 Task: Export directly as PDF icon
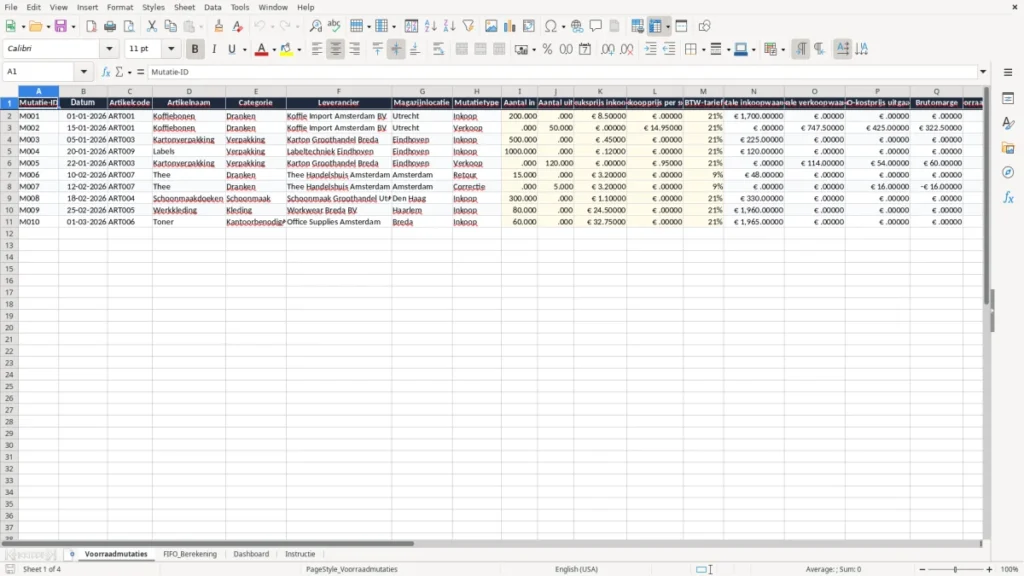click(x=91, y=26)
